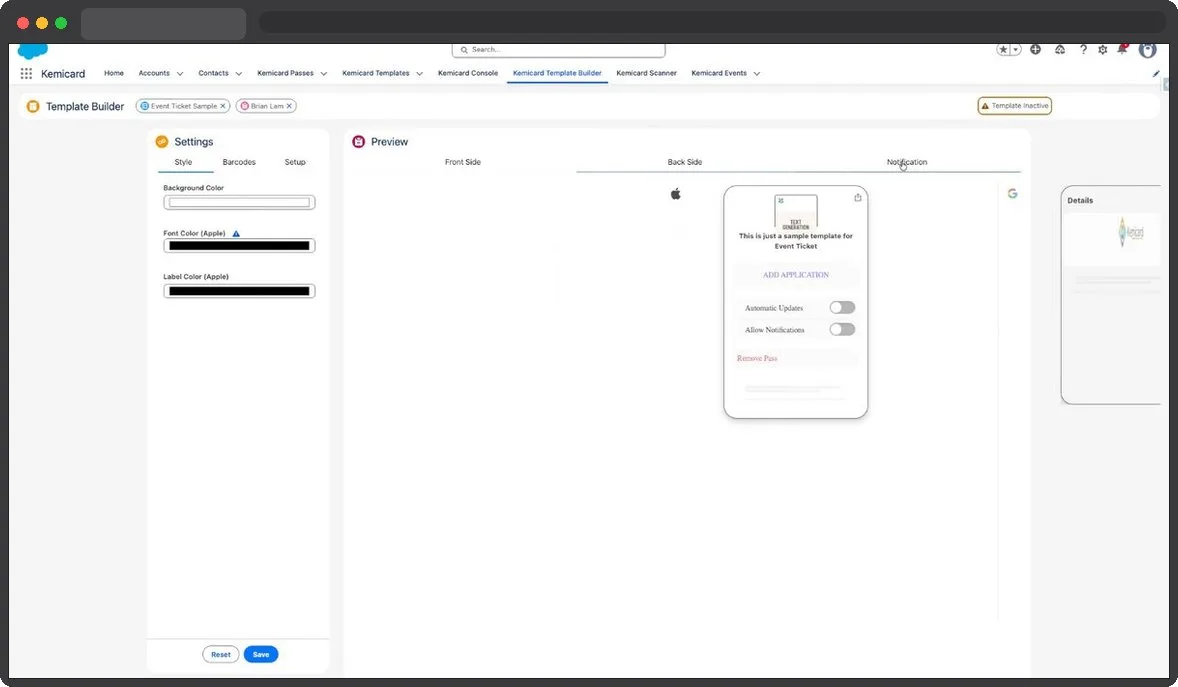Screen dimensions: 1178x687
Task: Remove the Event Ticket Sample pill
Action: pyautogui.click(x=222, y=106)
